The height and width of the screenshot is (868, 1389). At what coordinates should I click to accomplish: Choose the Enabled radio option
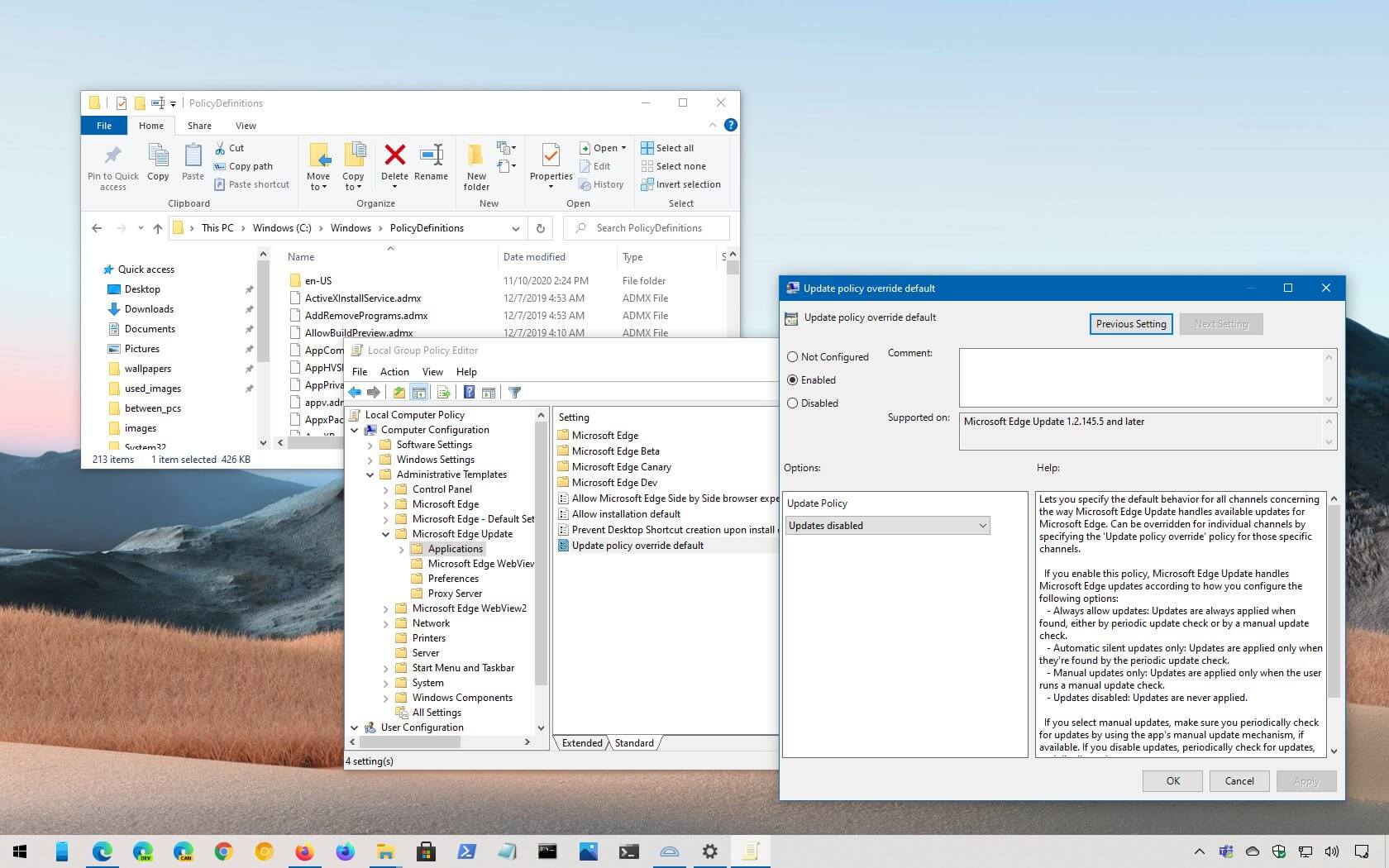[793, 380]
